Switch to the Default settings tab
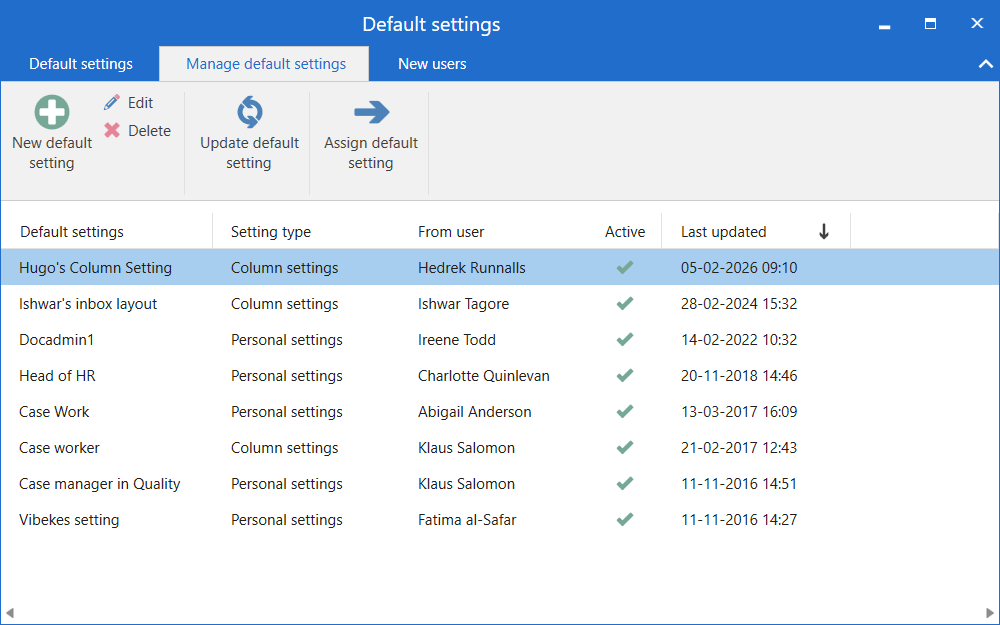The image size is (1000, 625). 81,64
